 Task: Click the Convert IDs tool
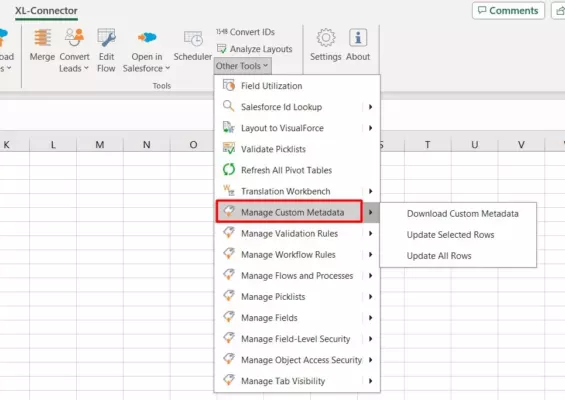[x=245, y=32]
